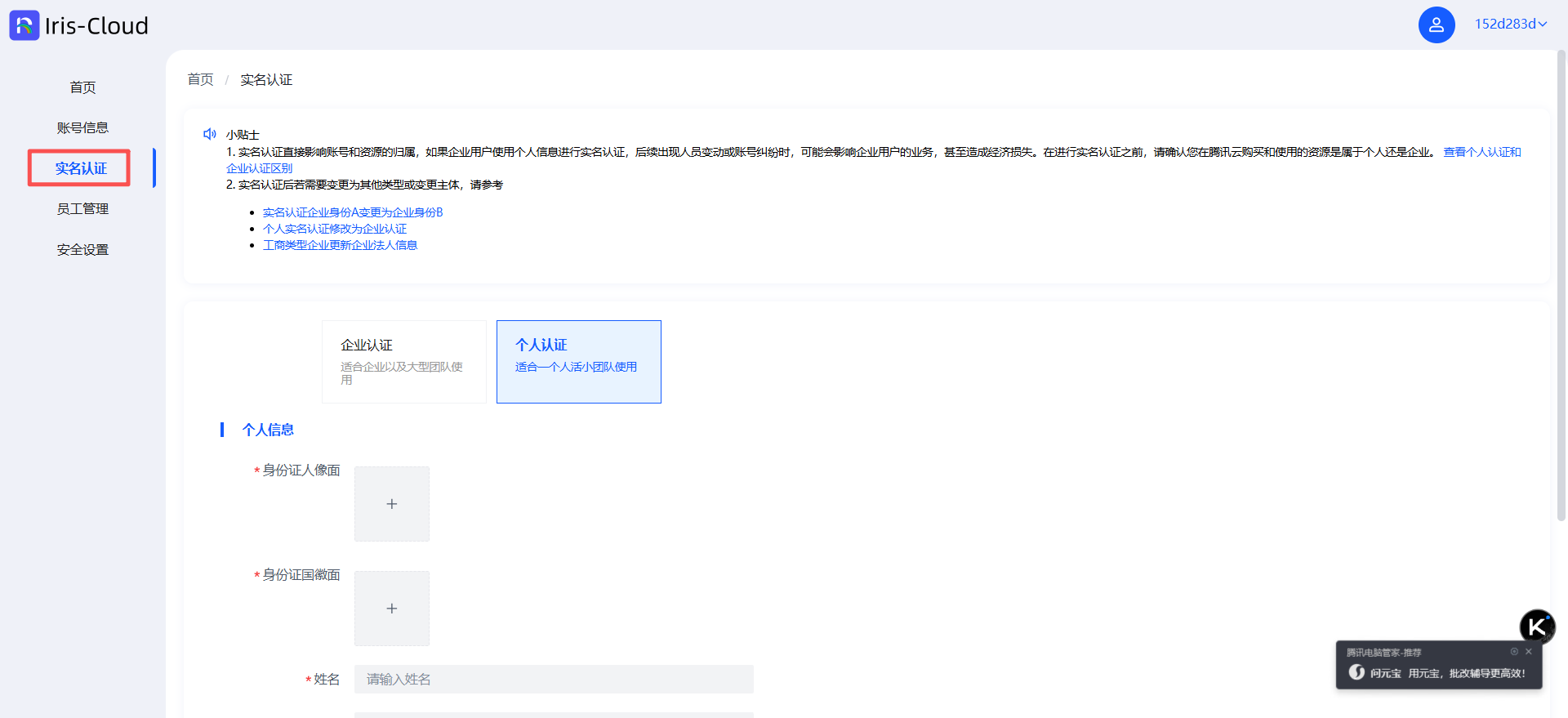Open 个人实名认证修改为企业认证 link
Image resolution: width=1568 pixels, height=718 pixels.
tap(335, 229)
